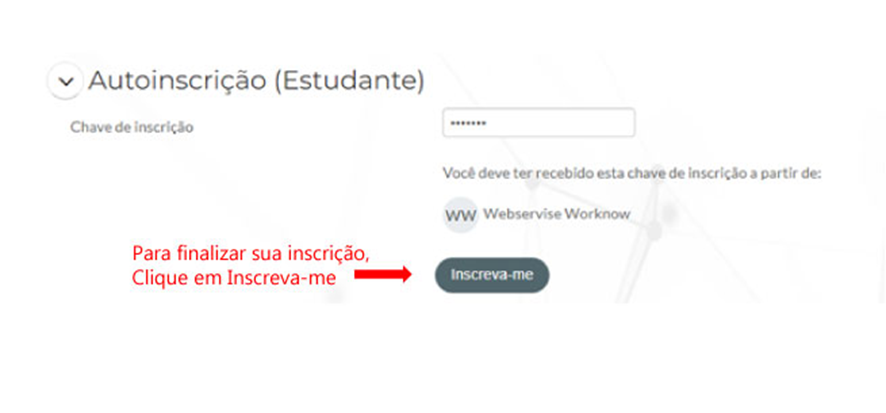This screenshot has width=886, height=413.
Task: Open the WW user avatar icon
Action: pyautogui.click(x=461, y=215)
